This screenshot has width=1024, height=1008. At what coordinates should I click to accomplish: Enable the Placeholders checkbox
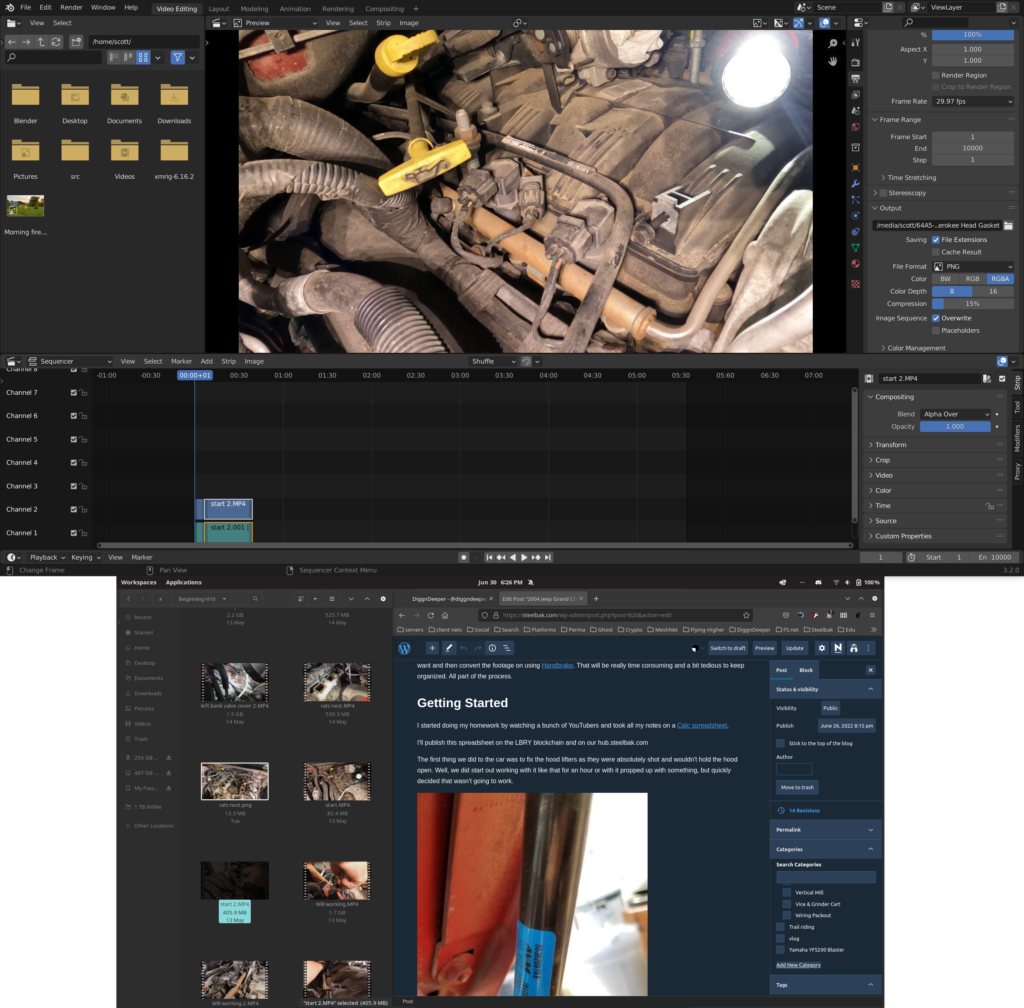coord(936,330)
